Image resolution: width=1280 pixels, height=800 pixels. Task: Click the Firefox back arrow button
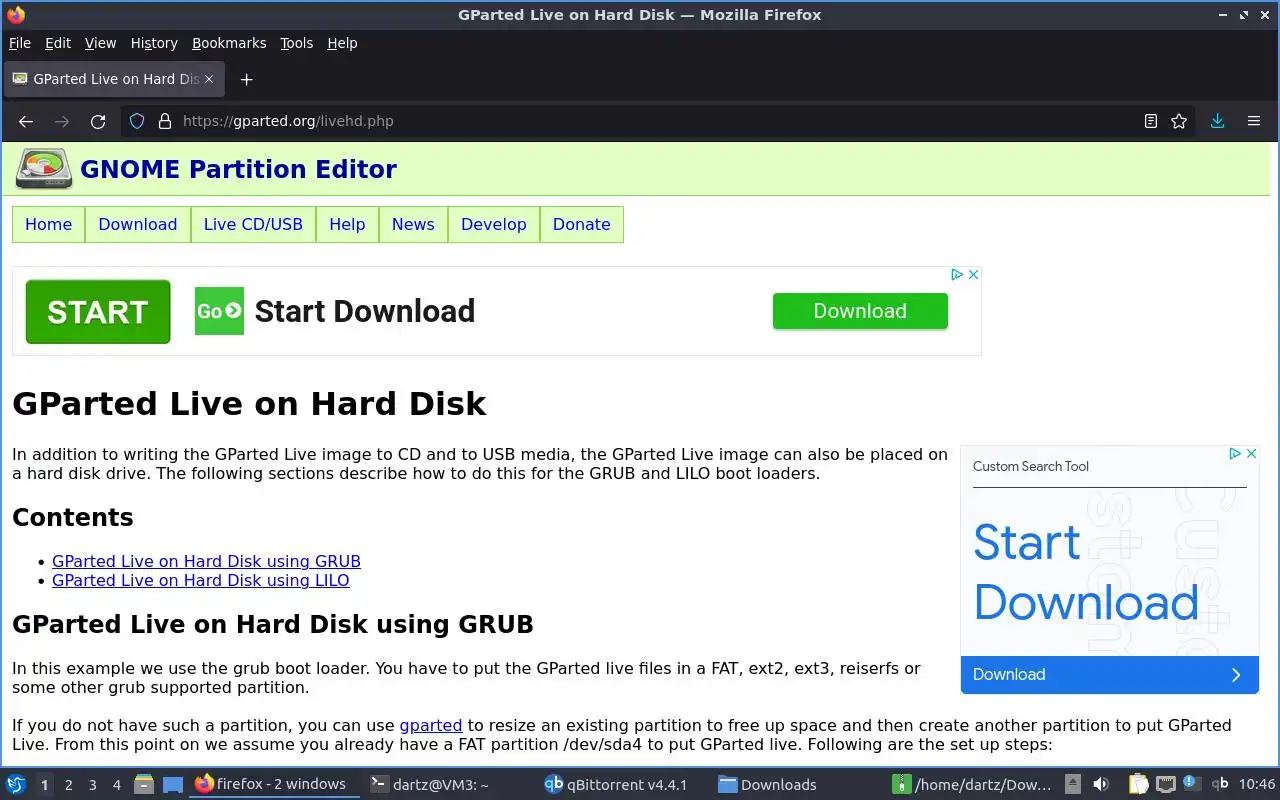pos(26,121)
